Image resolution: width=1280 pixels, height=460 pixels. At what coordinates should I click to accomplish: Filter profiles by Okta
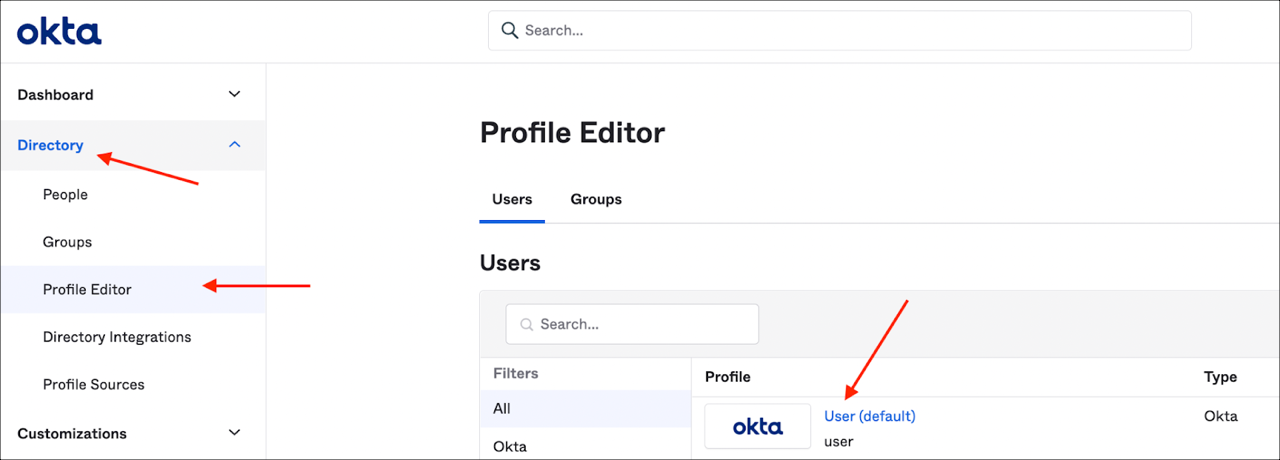click(510, 446)
